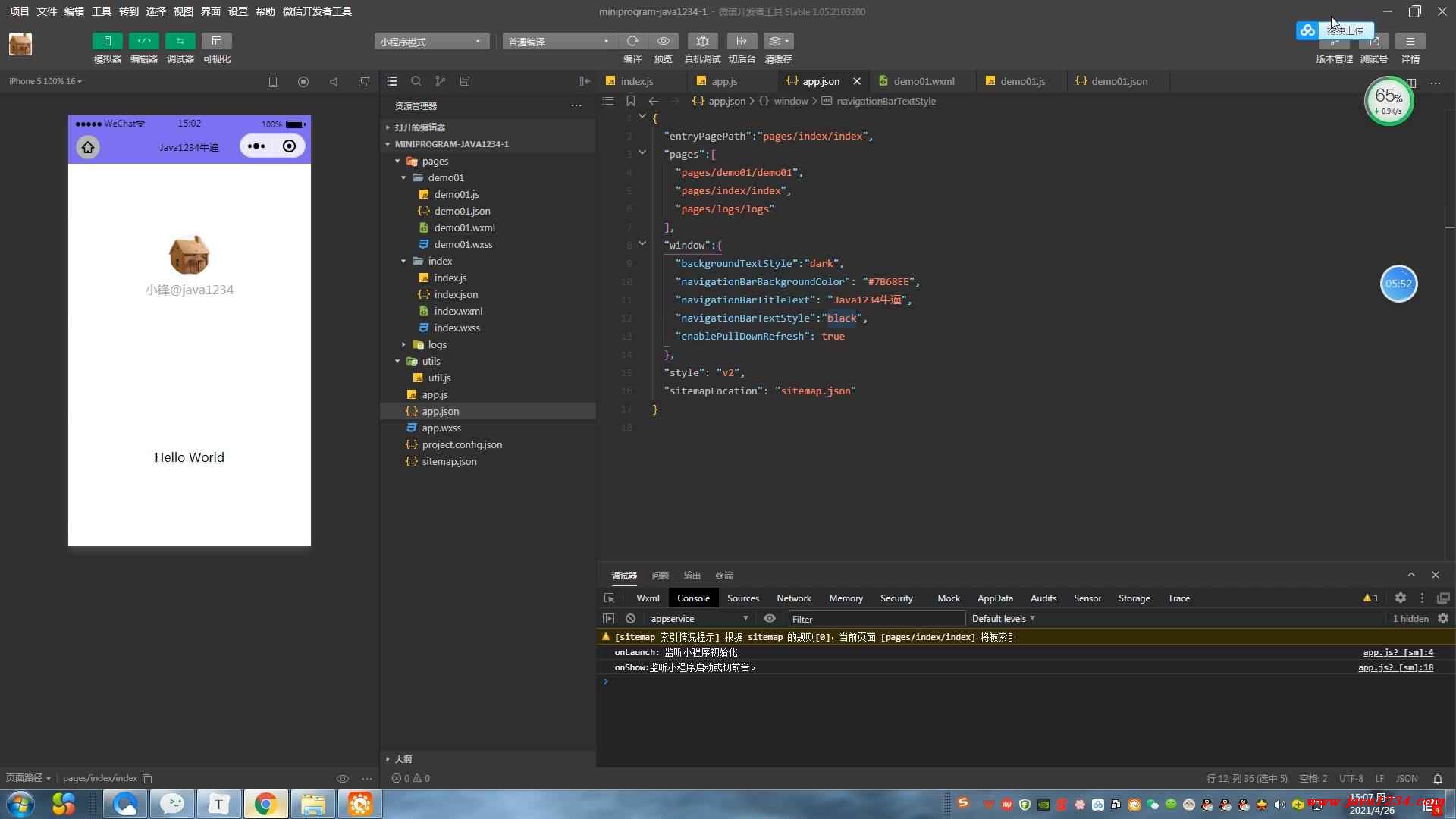The height and width of the screenshot is (819, 1456).
Task: Click the preview eye icon
Action: point(664,41)
